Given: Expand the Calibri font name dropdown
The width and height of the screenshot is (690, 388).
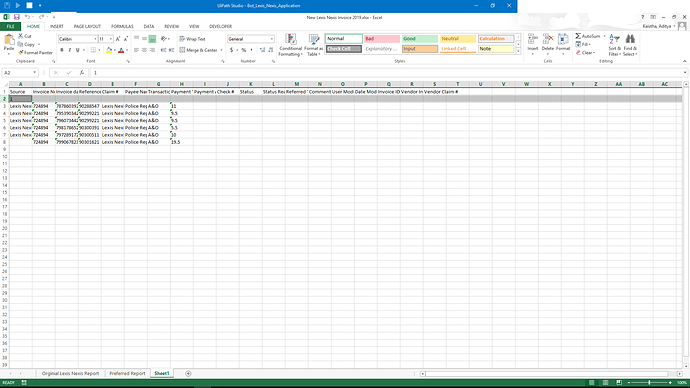Looking at the screenshot, I should coord(95,39).
